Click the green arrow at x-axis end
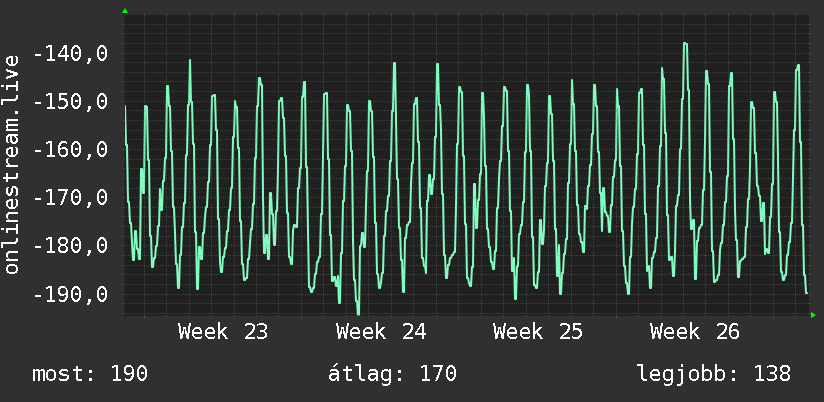Viewport: 824px width, 402px height. pos(813,315)
